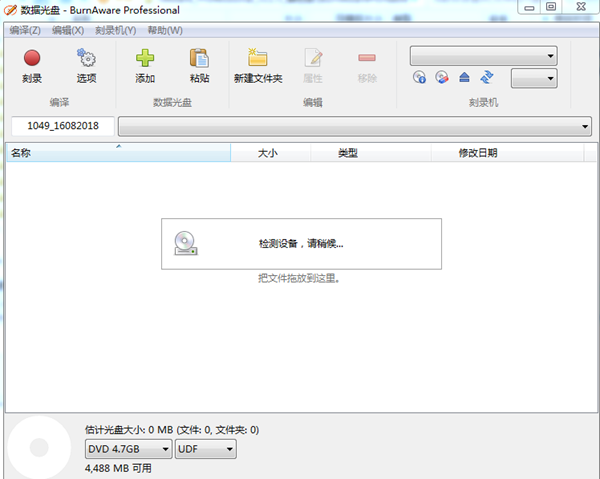Open the 编译(Z) menu

click(x=25, y=30)
